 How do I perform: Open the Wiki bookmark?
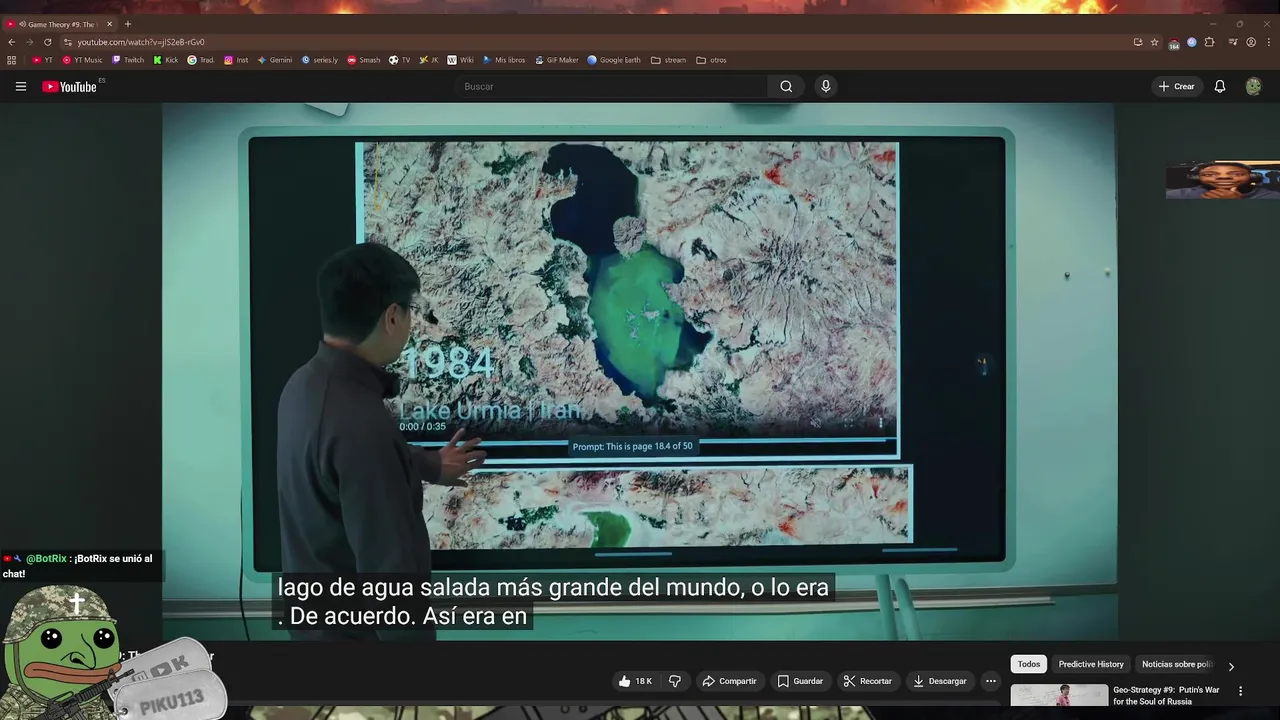click(460, 60)
